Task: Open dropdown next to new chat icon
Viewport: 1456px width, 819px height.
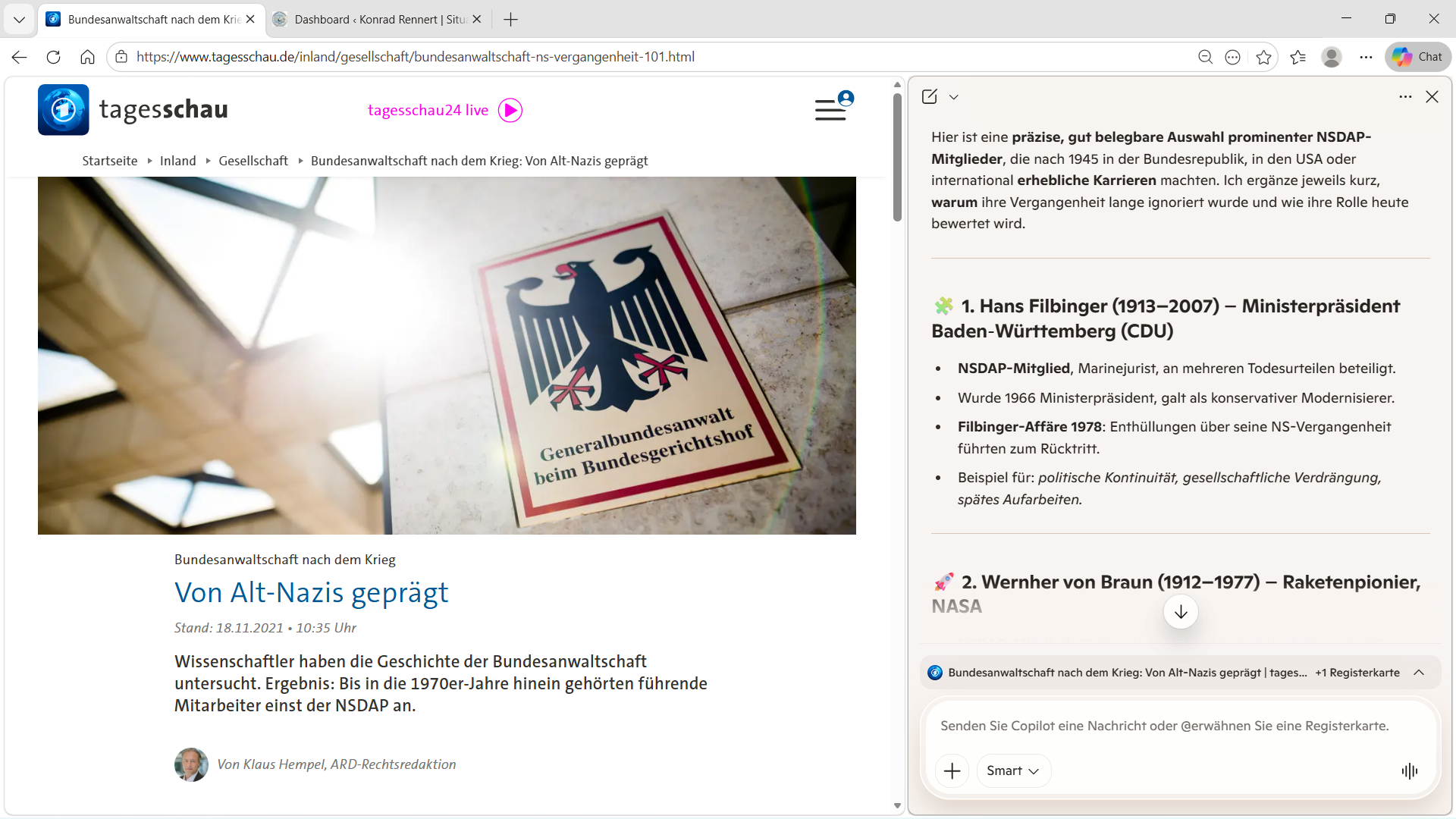Action: (954, 97)
